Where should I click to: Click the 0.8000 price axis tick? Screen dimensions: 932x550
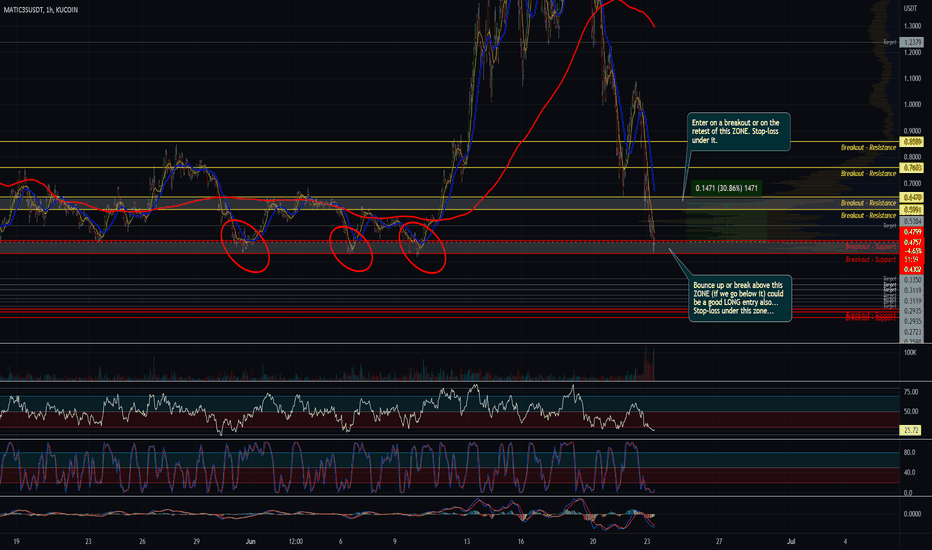pyautogui.click(x=912, y=158)
